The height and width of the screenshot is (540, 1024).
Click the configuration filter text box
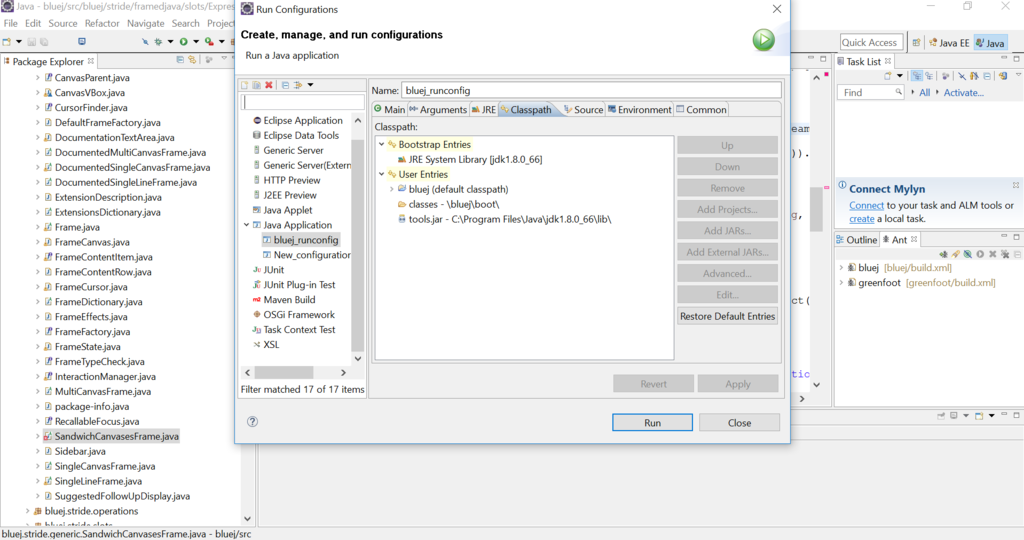pyautogui.click(x=303, y=103)
